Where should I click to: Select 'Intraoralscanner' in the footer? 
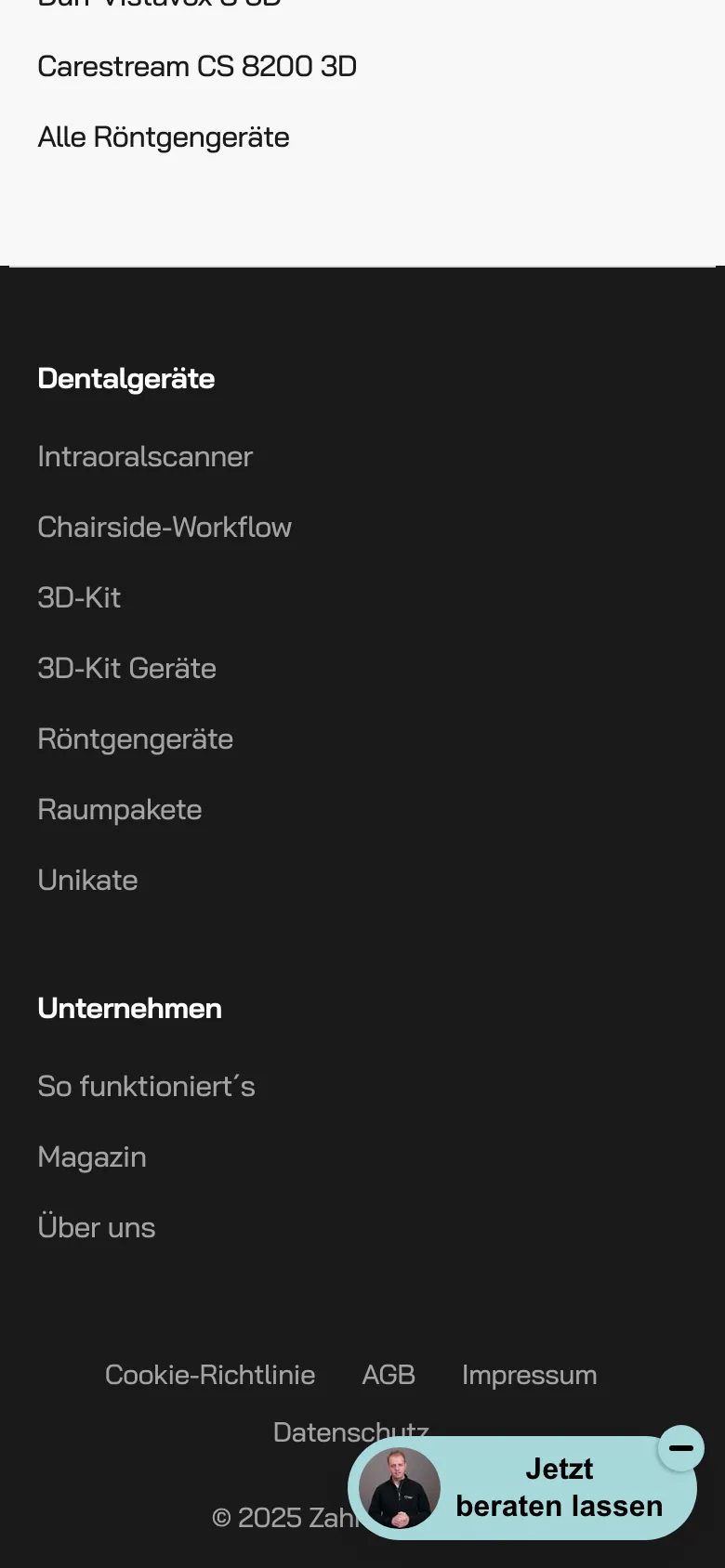tap(145, 456)
